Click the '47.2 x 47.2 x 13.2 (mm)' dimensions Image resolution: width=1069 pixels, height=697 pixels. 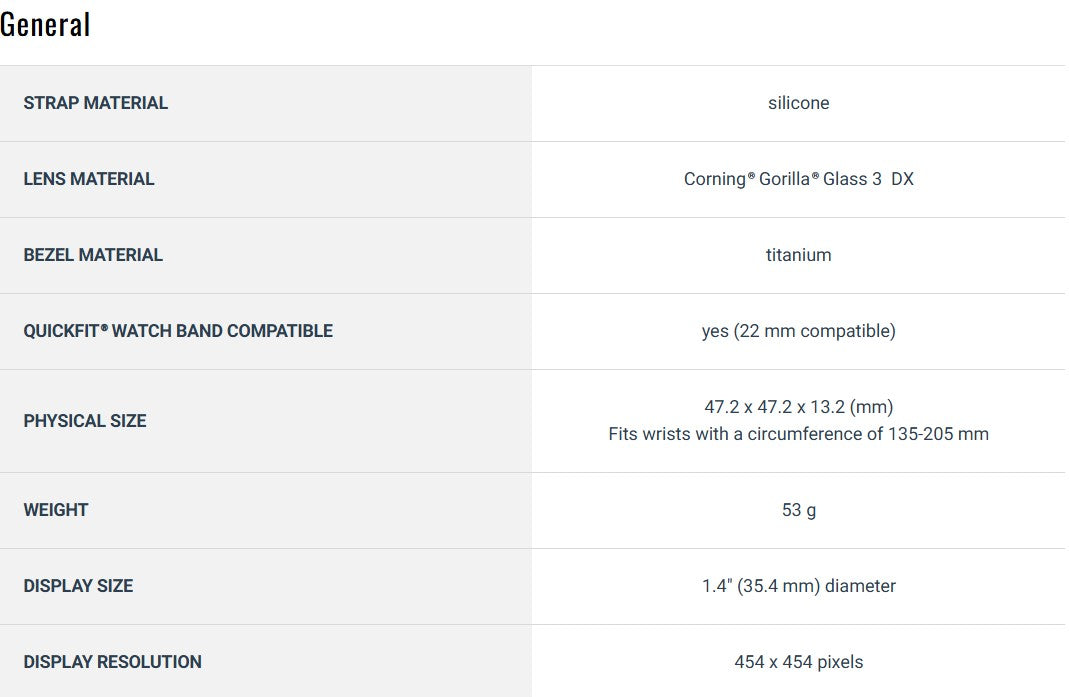(x=798, y=407)
